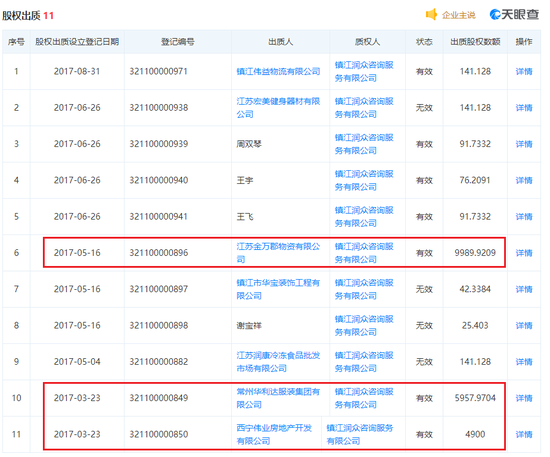Select the name 王宇
550x457 pixels.
[x=245, y=180]
